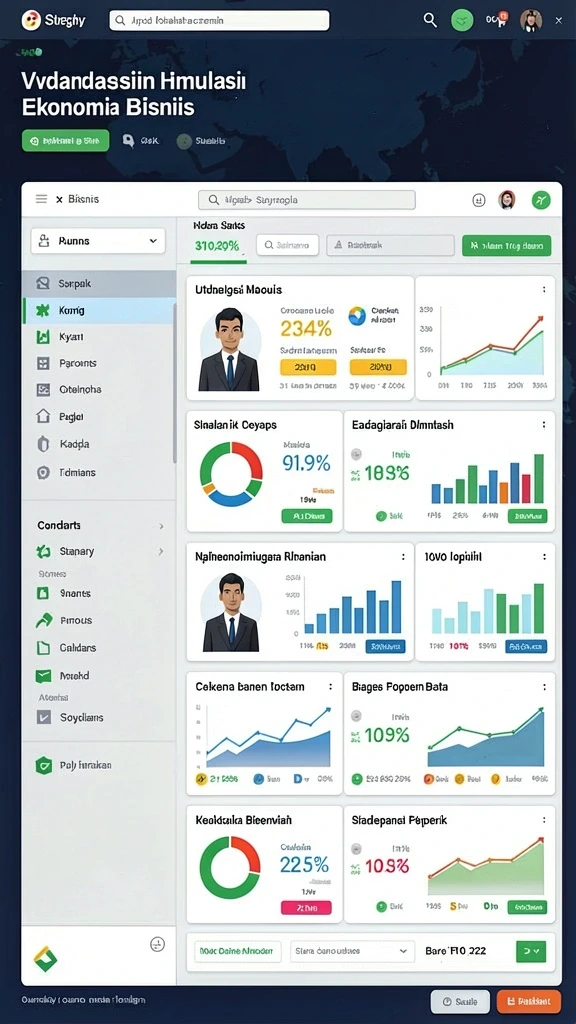The height and width of the screenshot is (1024, 576).
Task: Open the hamburger menu beside Bisnis
Action: coord(41,199)
